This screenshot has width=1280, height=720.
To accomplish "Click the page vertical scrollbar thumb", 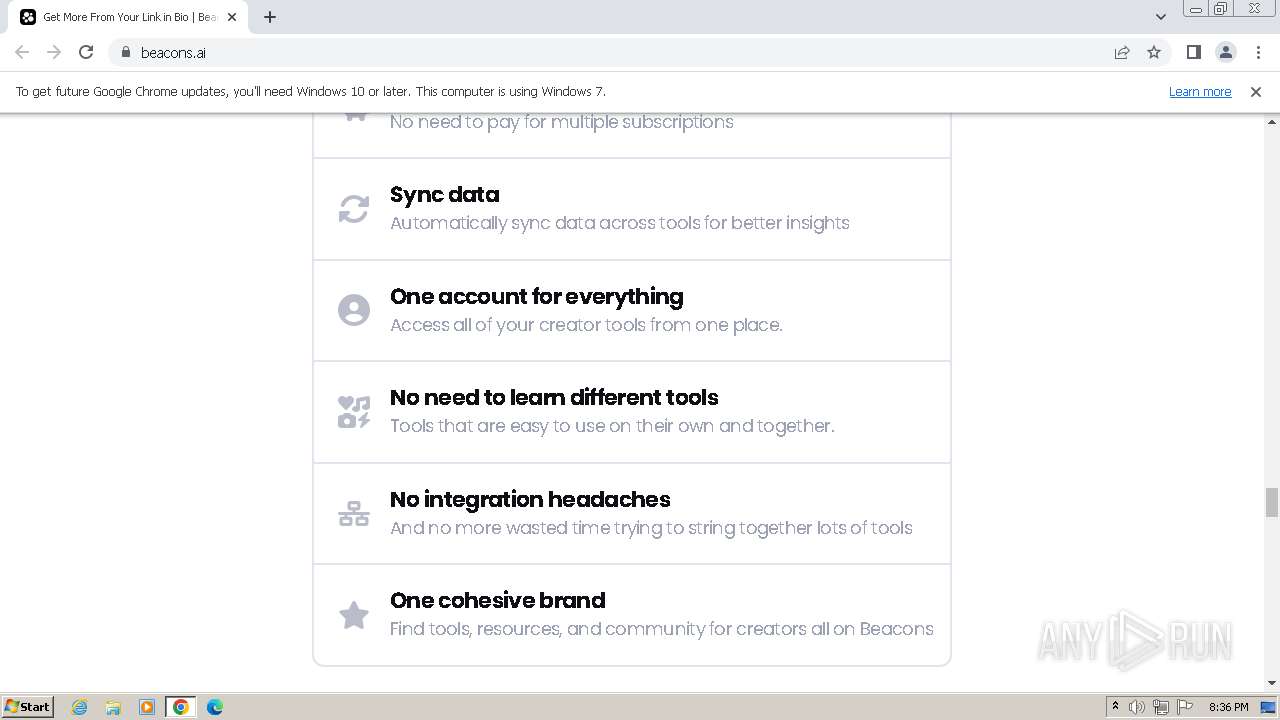I will click(1272, 502).
